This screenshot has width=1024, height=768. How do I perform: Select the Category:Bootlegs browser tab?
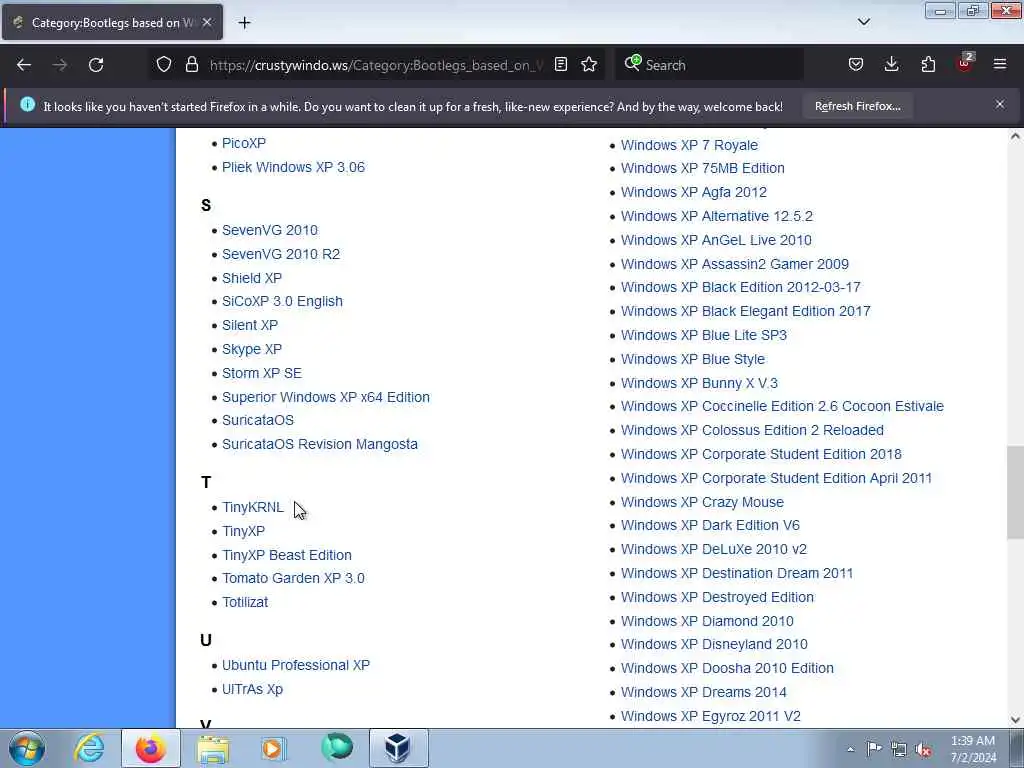112,23
